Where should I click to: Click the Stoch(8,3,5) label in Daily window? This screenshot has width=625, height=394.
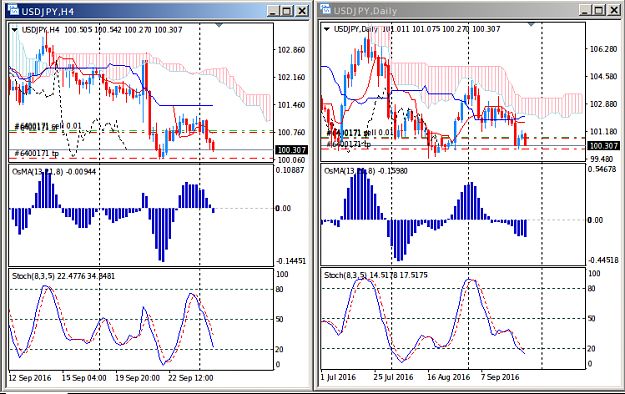click(346, 275)
